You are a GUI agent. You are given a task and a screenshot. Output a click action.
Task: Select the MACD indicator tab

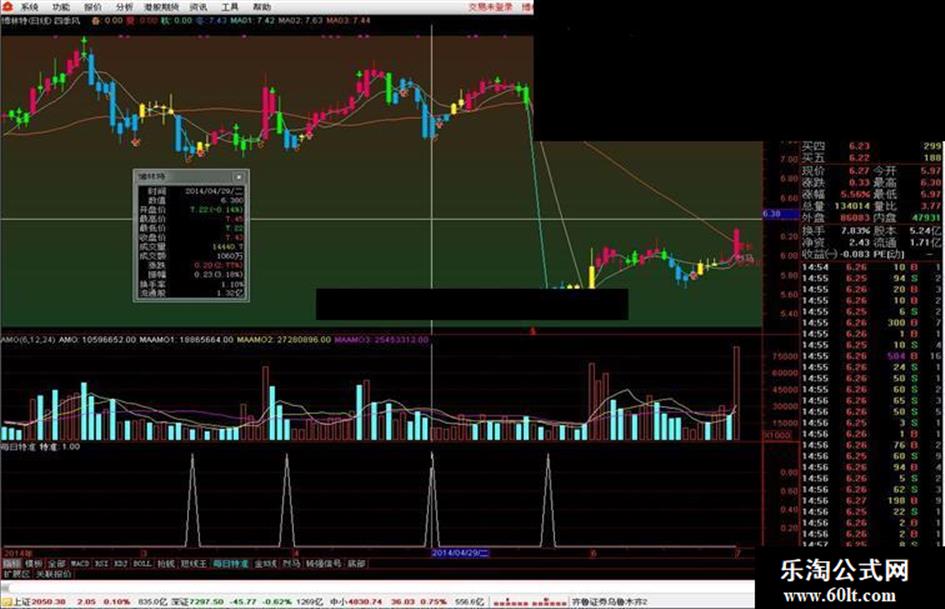[x=80, y=564]
